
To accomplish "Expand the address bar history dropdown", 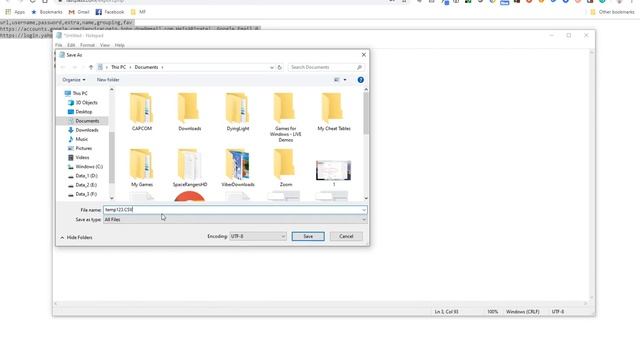I will tap(272, 67).
